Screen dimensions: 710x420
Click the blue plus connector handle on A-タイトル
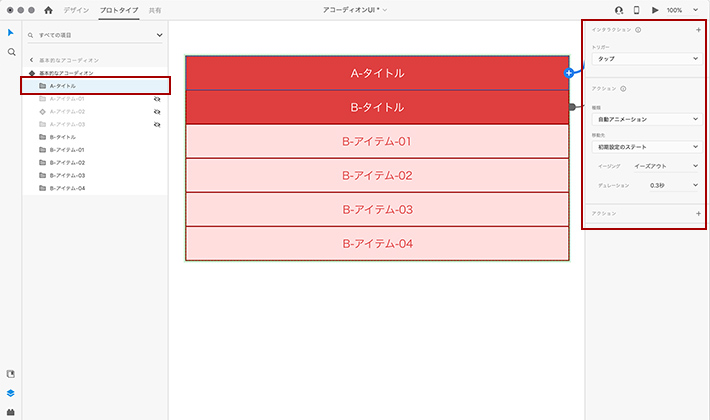(x=569, y=73)
